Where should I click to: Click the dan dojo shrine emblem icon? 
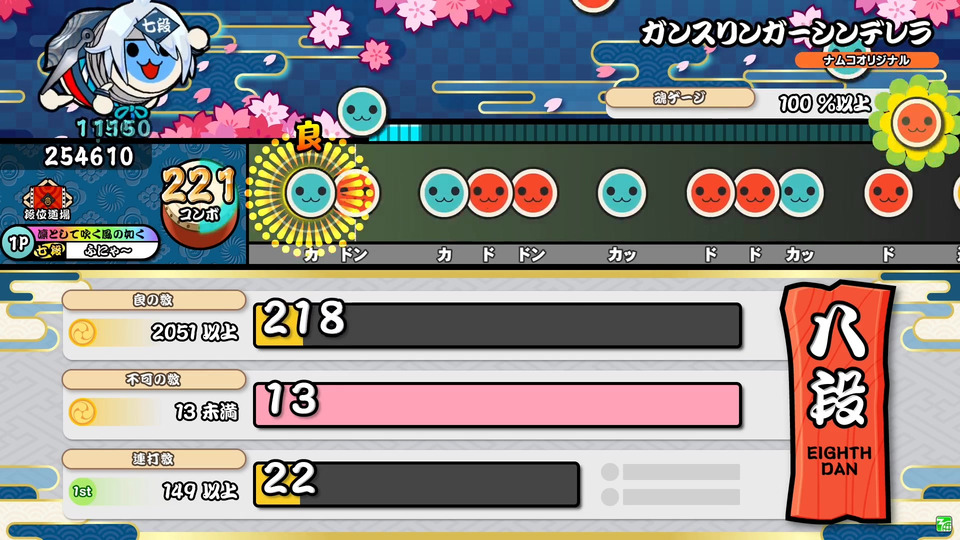(x=47, y=200)
